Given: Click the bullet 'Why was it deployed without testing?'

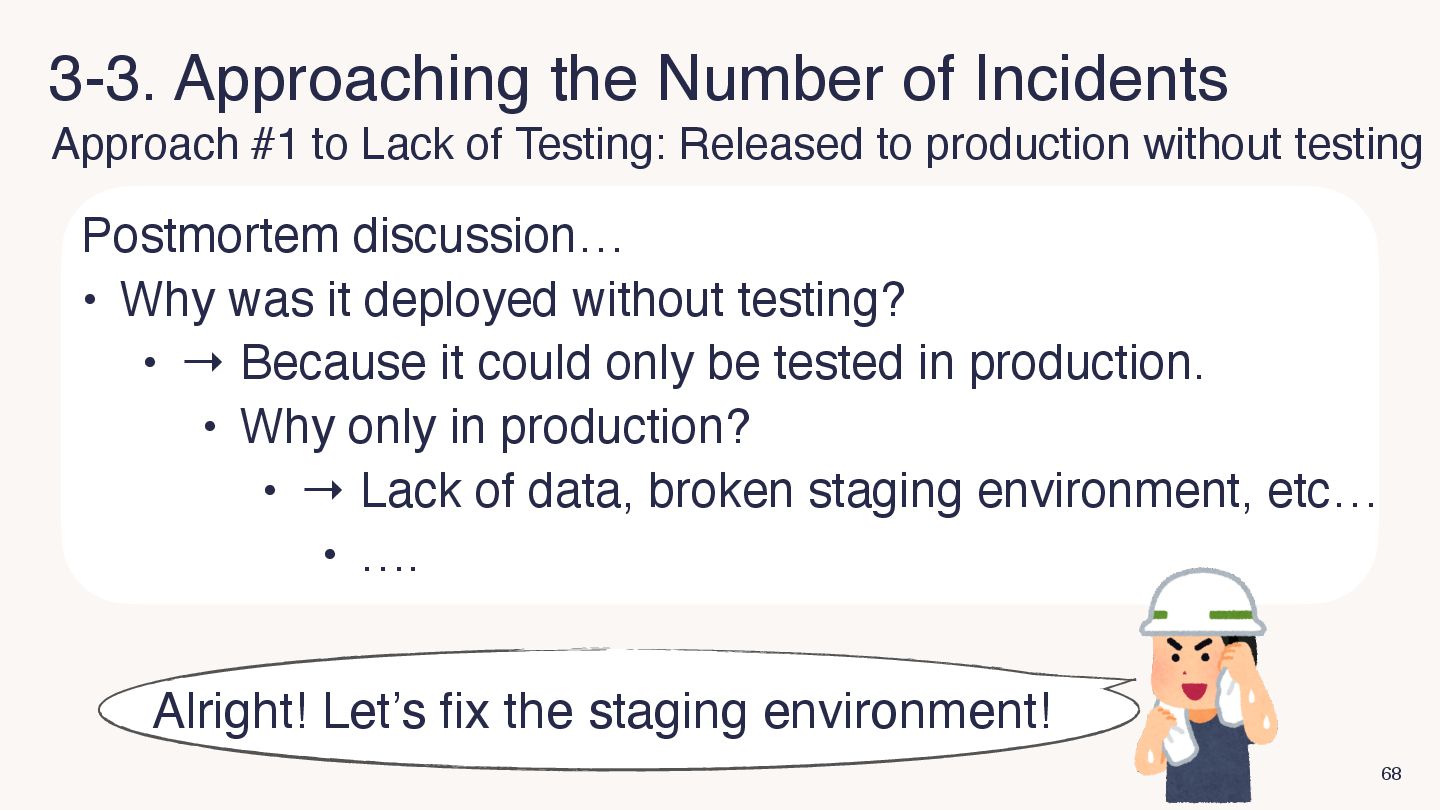Looking at the screenshot, I should 512,299.
